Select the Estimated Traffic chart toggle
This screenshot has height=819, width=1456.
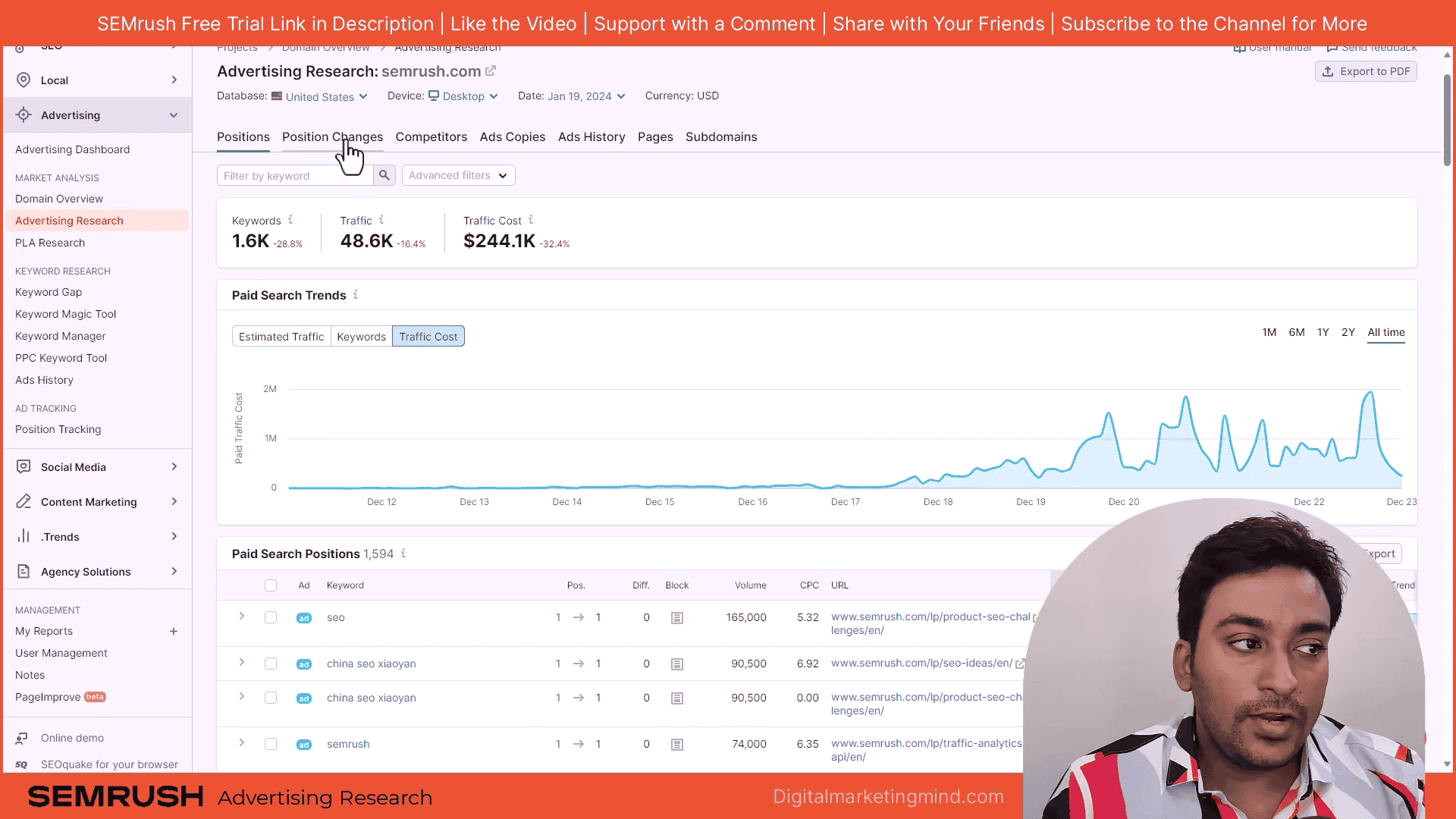pyautogui.click(x=281, y=337)
